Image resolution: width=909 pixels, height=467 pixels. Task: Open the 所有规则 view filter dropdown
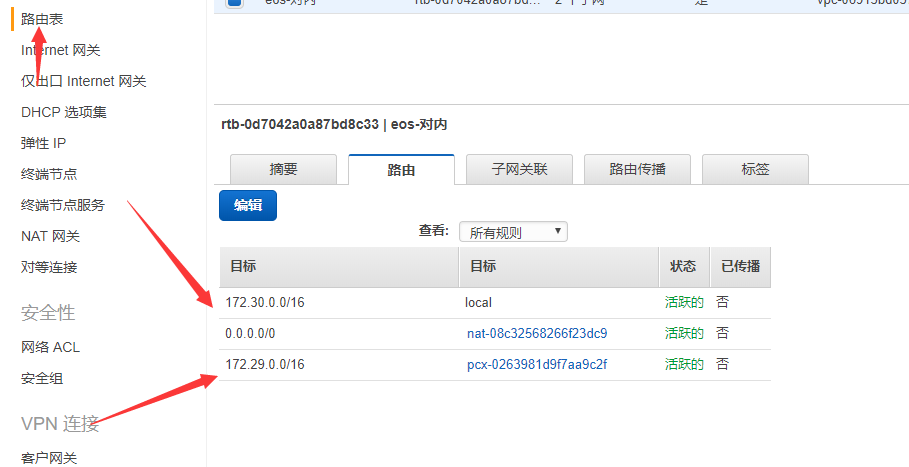(x=513, y=232)
